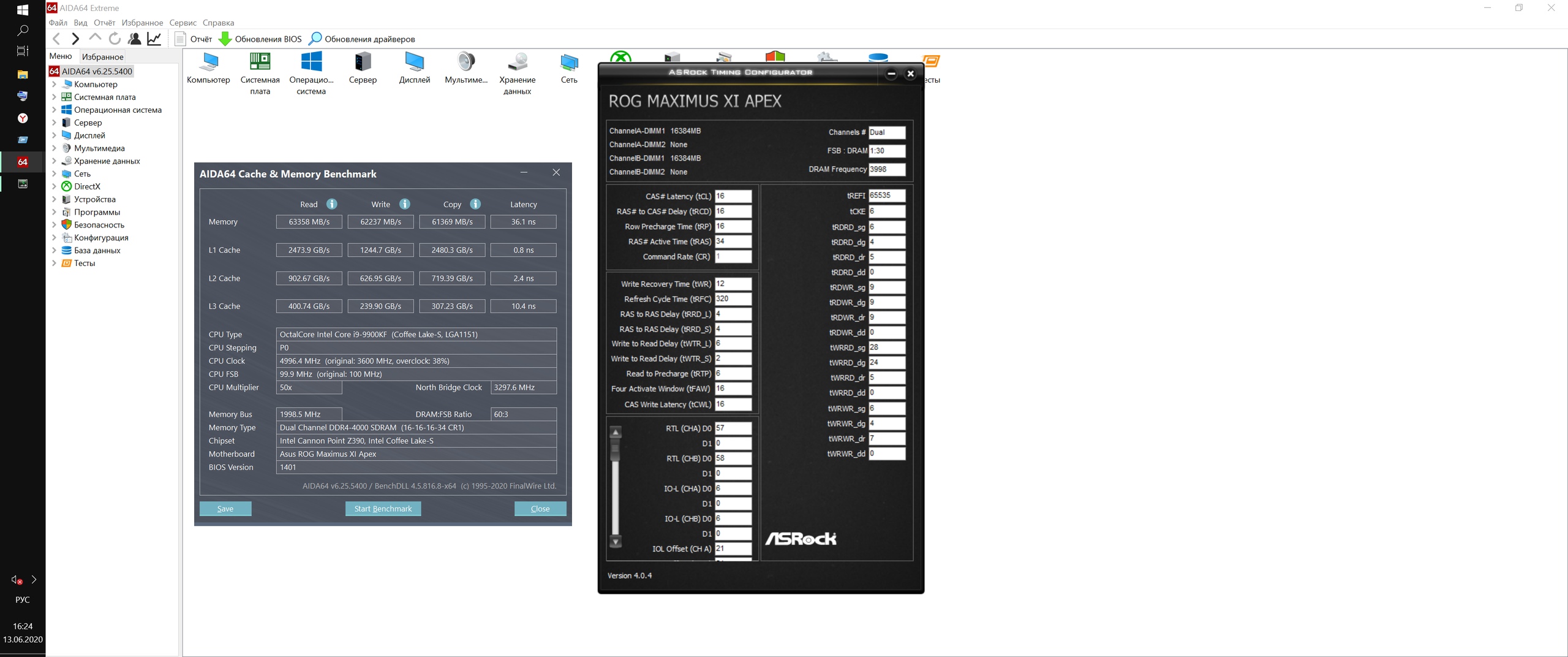Open the Компьютер icon in the main pane

(x=208, y=68)
